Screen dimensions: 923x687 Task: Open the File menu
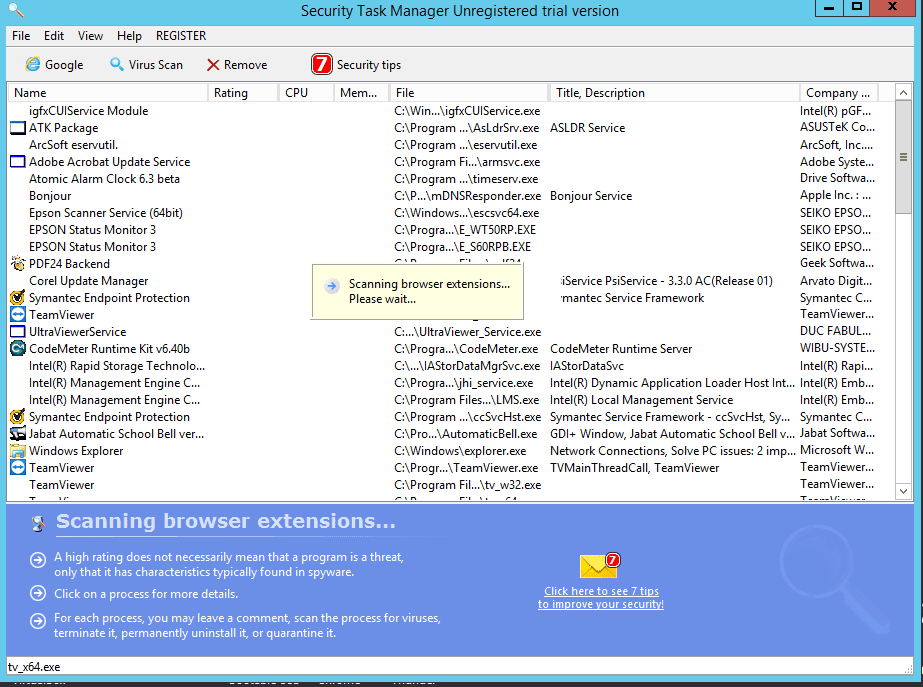20,36
